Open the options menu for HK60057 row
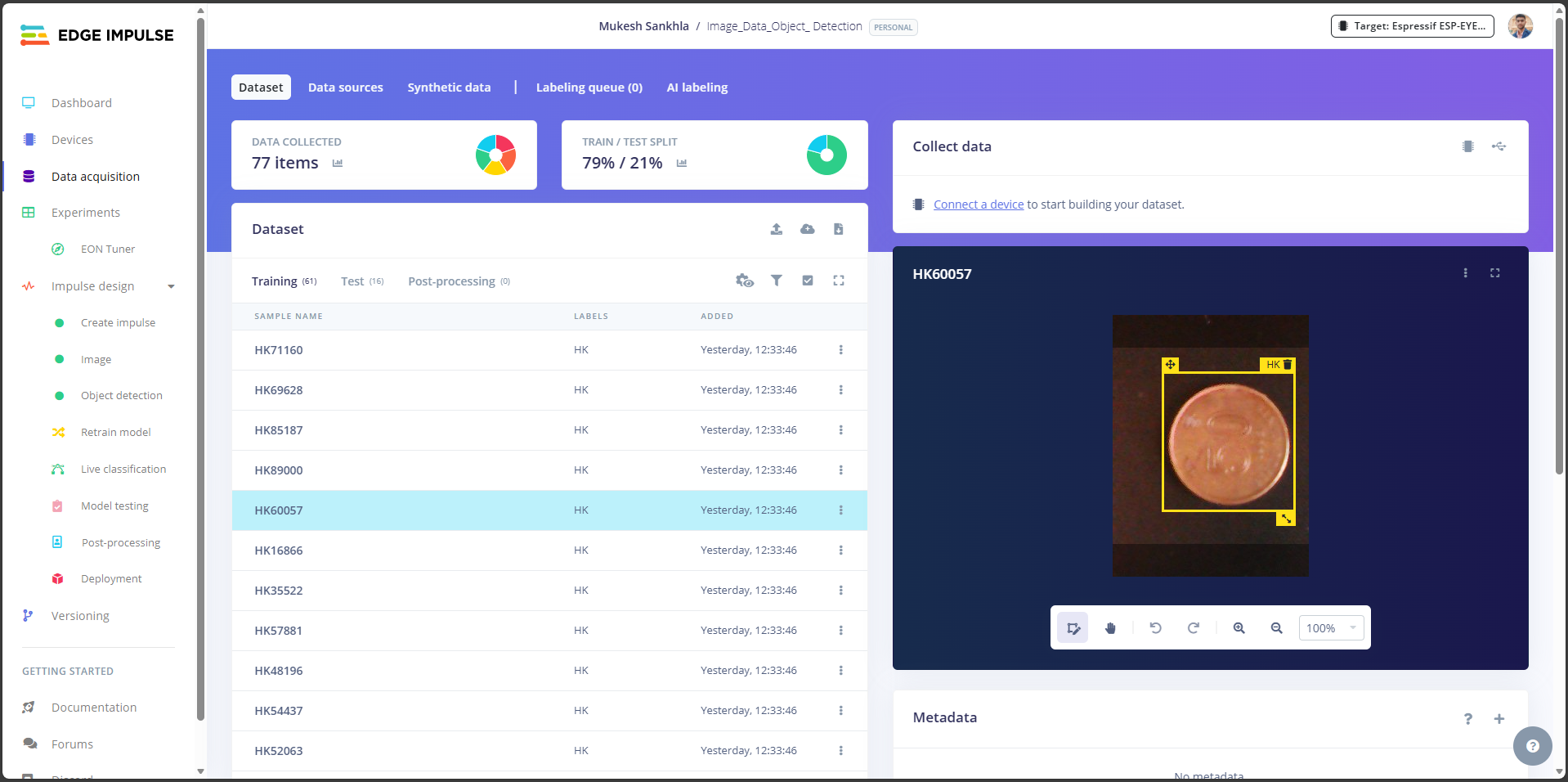1568x782 pixels. pos(840,510)
